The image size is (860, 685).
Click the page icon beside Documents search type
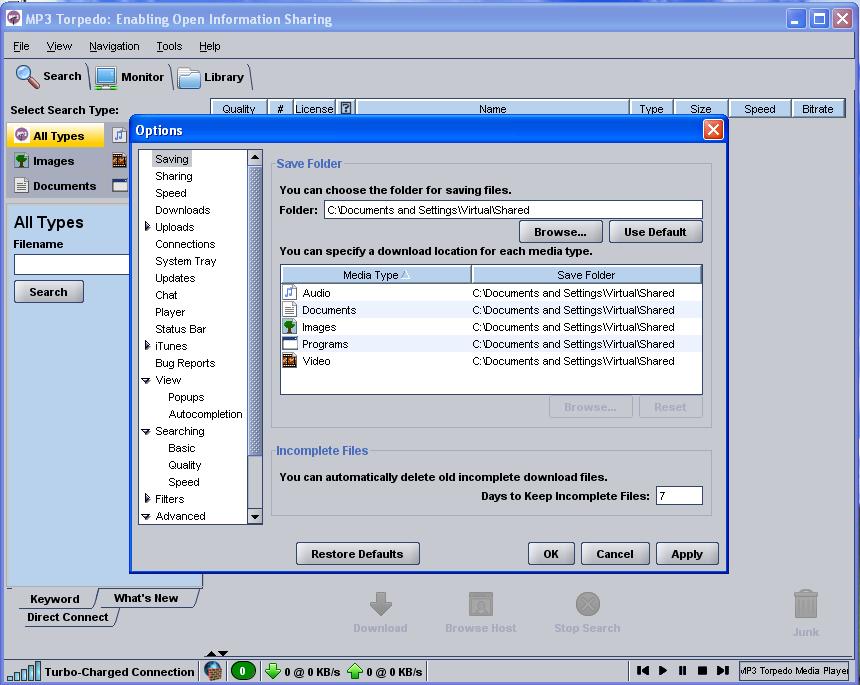tap(21, 186)
